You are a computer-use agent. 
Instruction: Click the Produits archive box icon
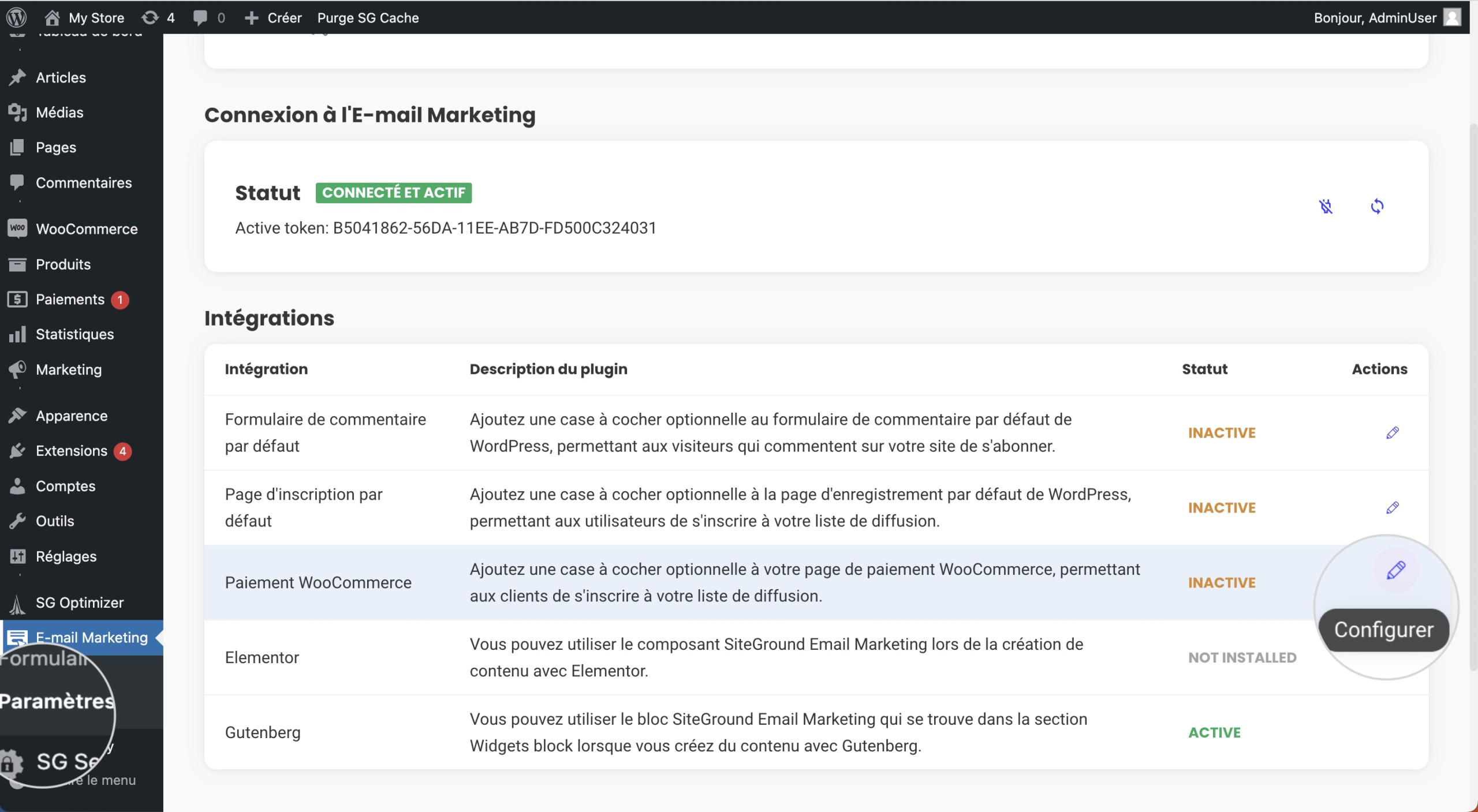(17, 264)
